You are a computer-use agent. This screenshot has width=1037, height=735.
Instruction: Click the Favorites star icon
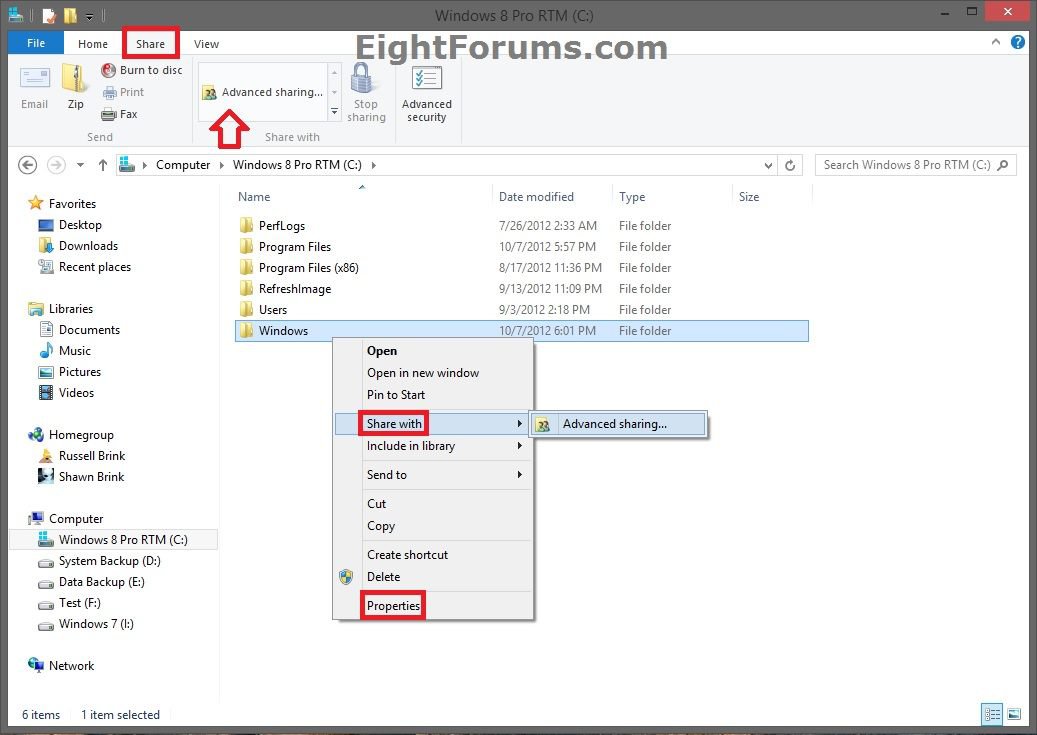[x=36, y=203]
